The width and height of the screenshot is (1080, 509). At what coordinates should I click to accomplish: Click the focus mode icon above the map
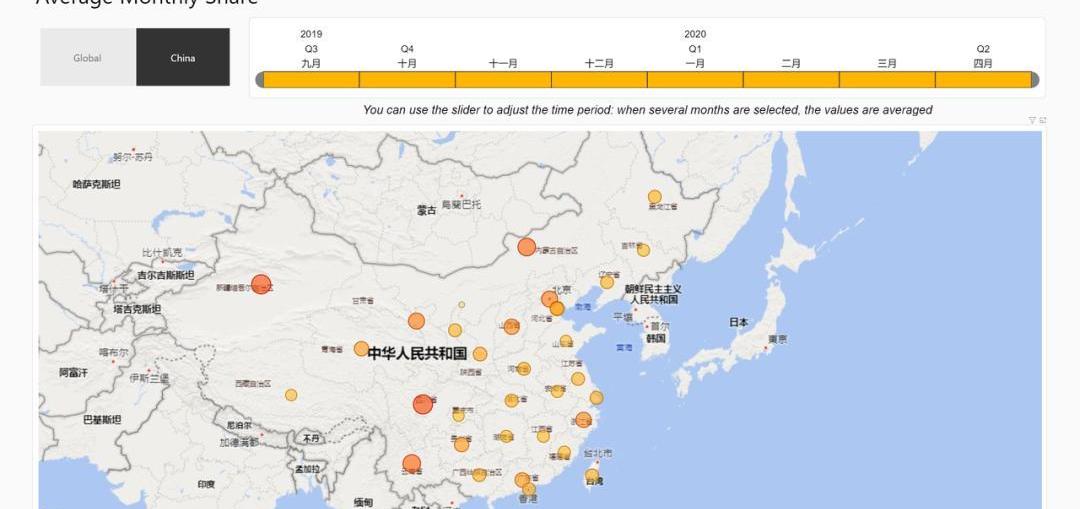(1043, 120)
